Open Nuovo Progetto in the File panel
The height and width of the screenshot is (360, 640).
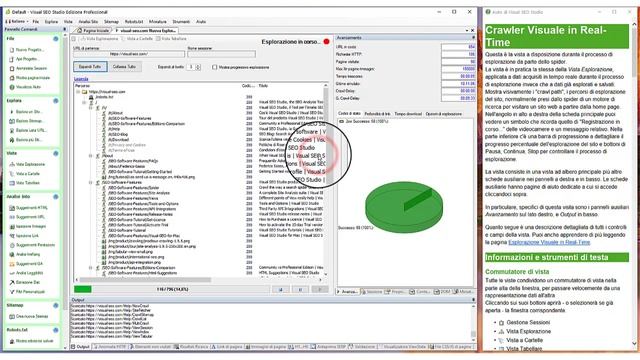click(x=29, y=50)
